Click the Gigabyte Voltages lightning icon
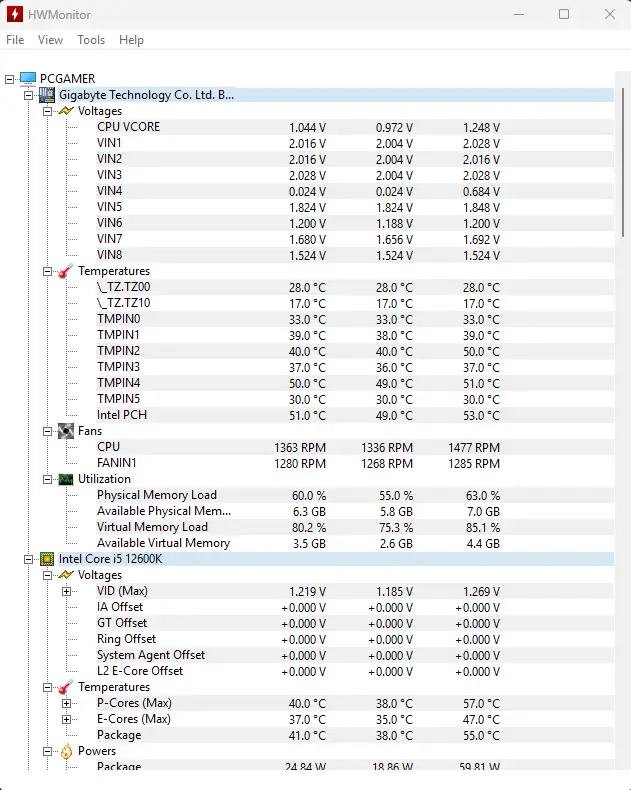Viewport: 631px width, 790px height. point(66,111)
